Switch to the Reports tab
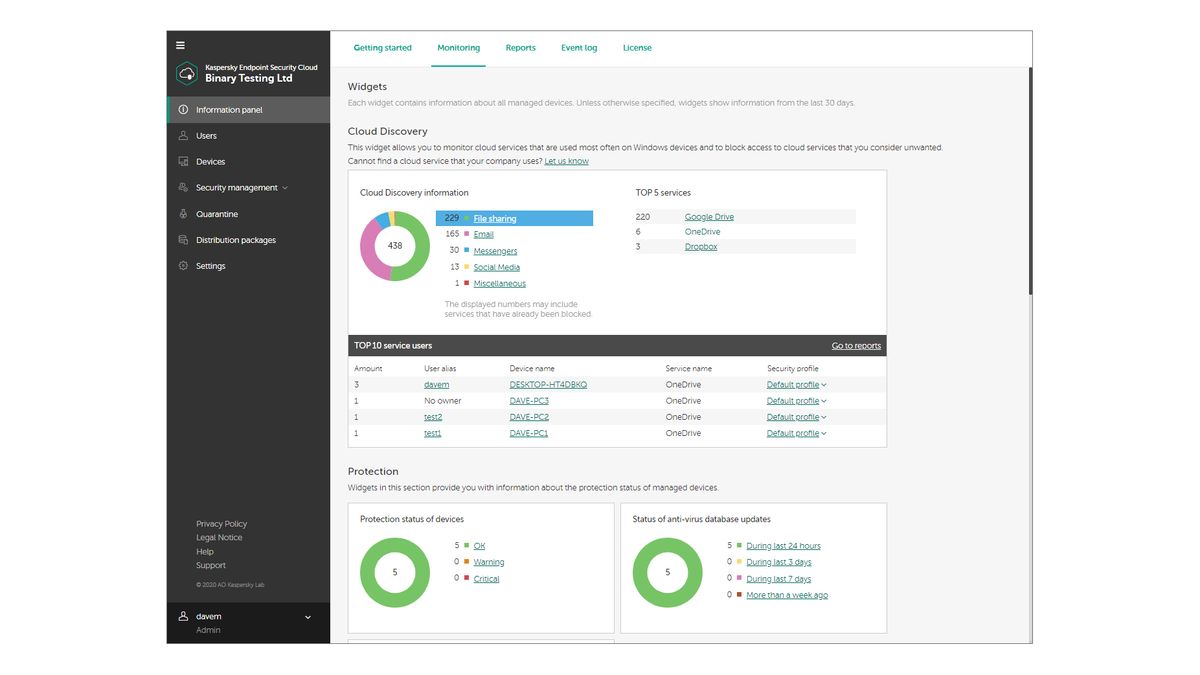The image size is (1200, 675). (x=520, y=47)
